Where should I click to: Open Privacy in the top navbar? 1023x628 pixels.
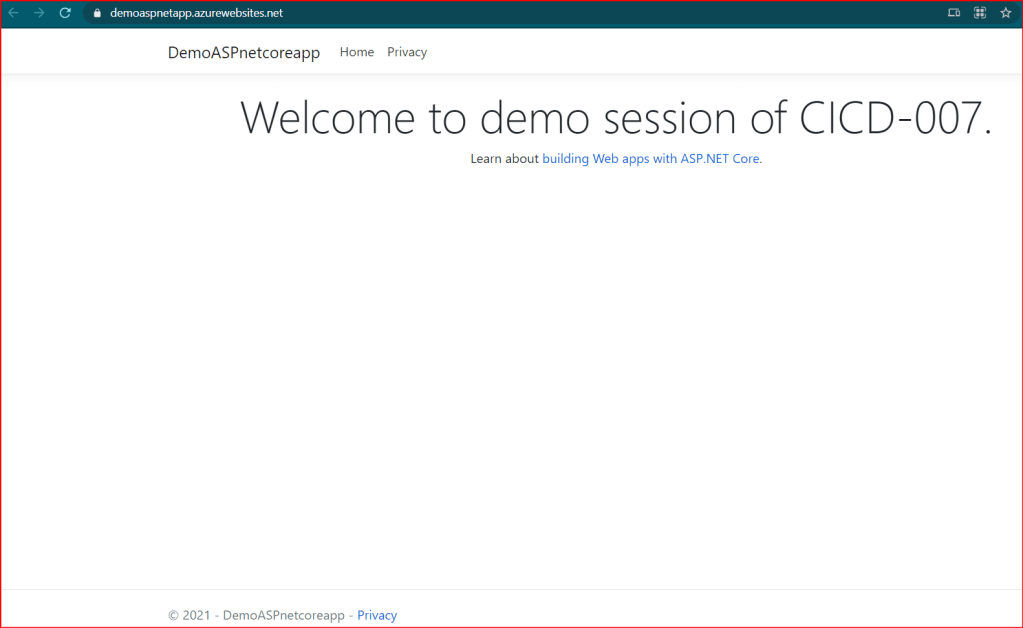pos(407,52)
